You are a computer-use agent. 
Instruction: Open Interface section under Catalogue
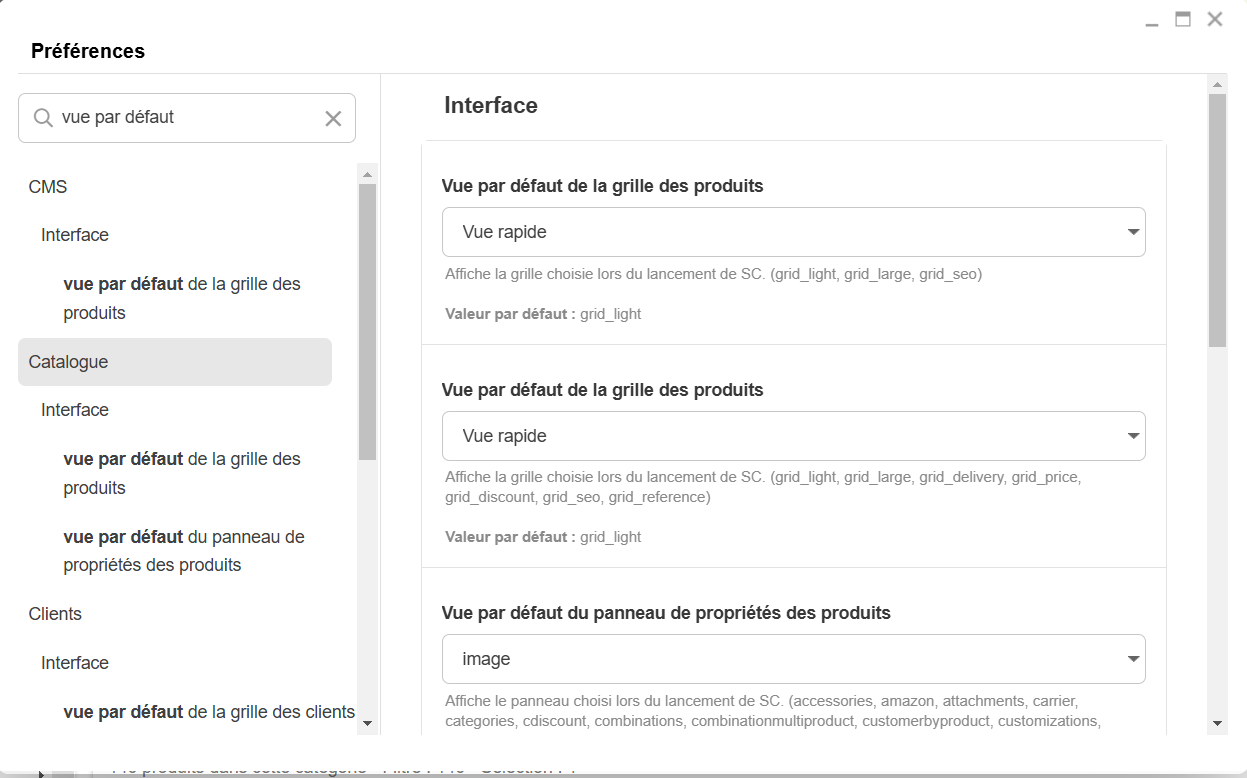[x=75, y=410]
